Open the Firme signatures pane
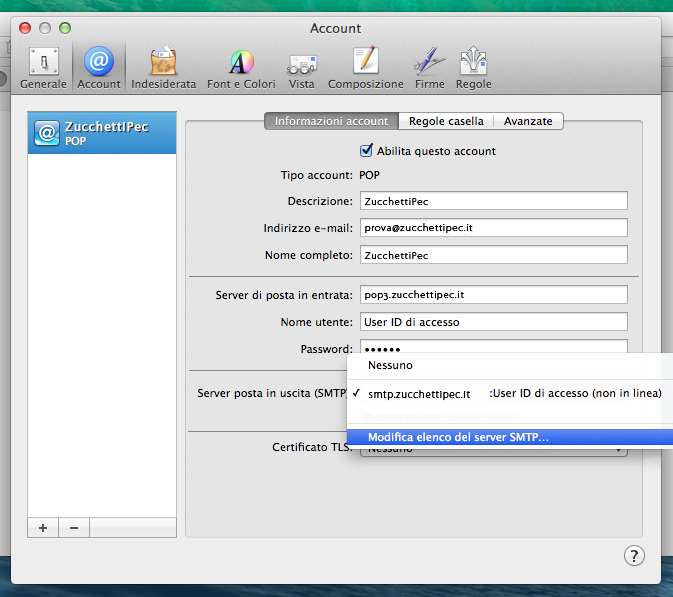 click(430, 68)
